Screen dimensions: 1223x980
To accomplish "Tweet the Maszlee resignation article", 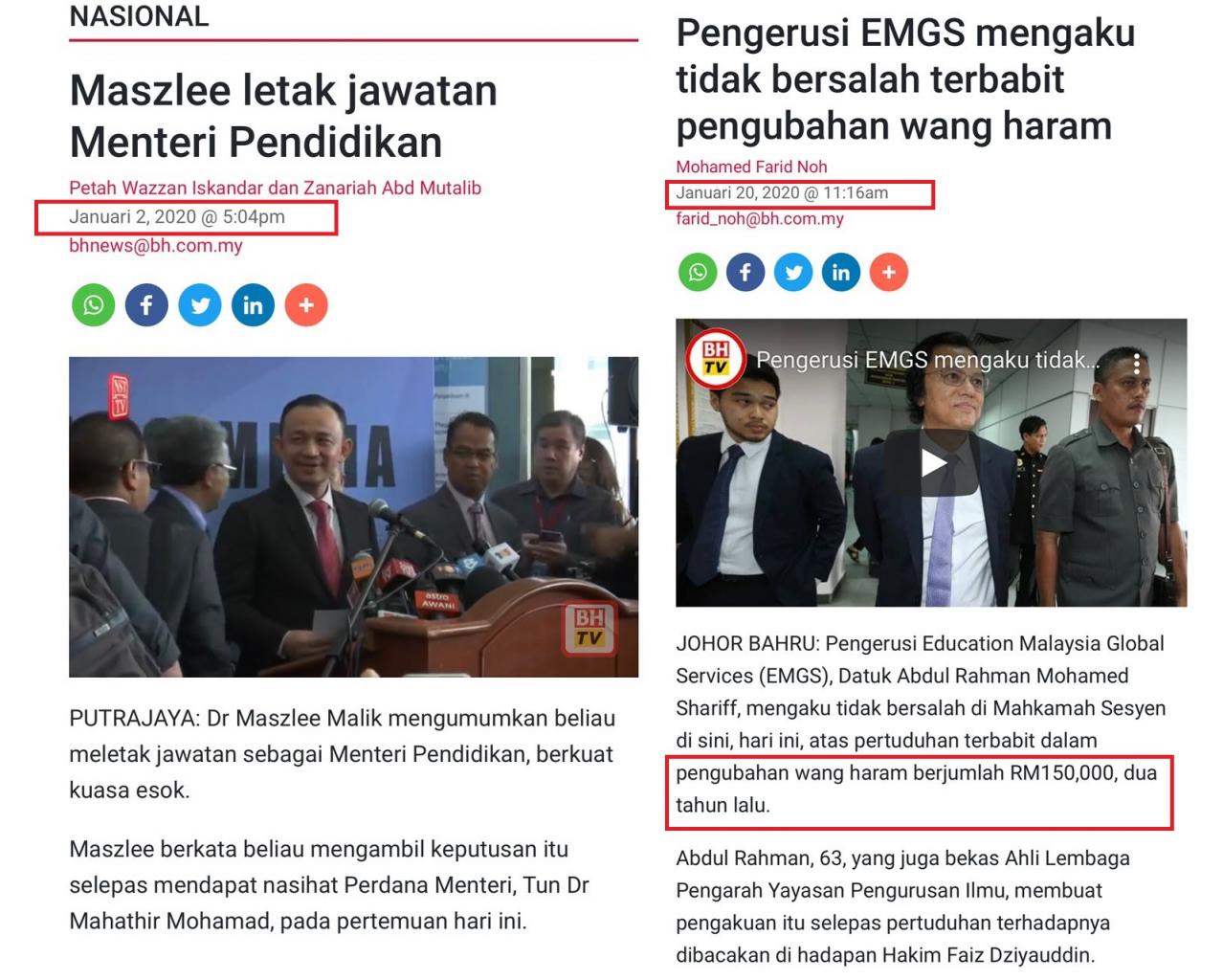I will click(200, 305).
